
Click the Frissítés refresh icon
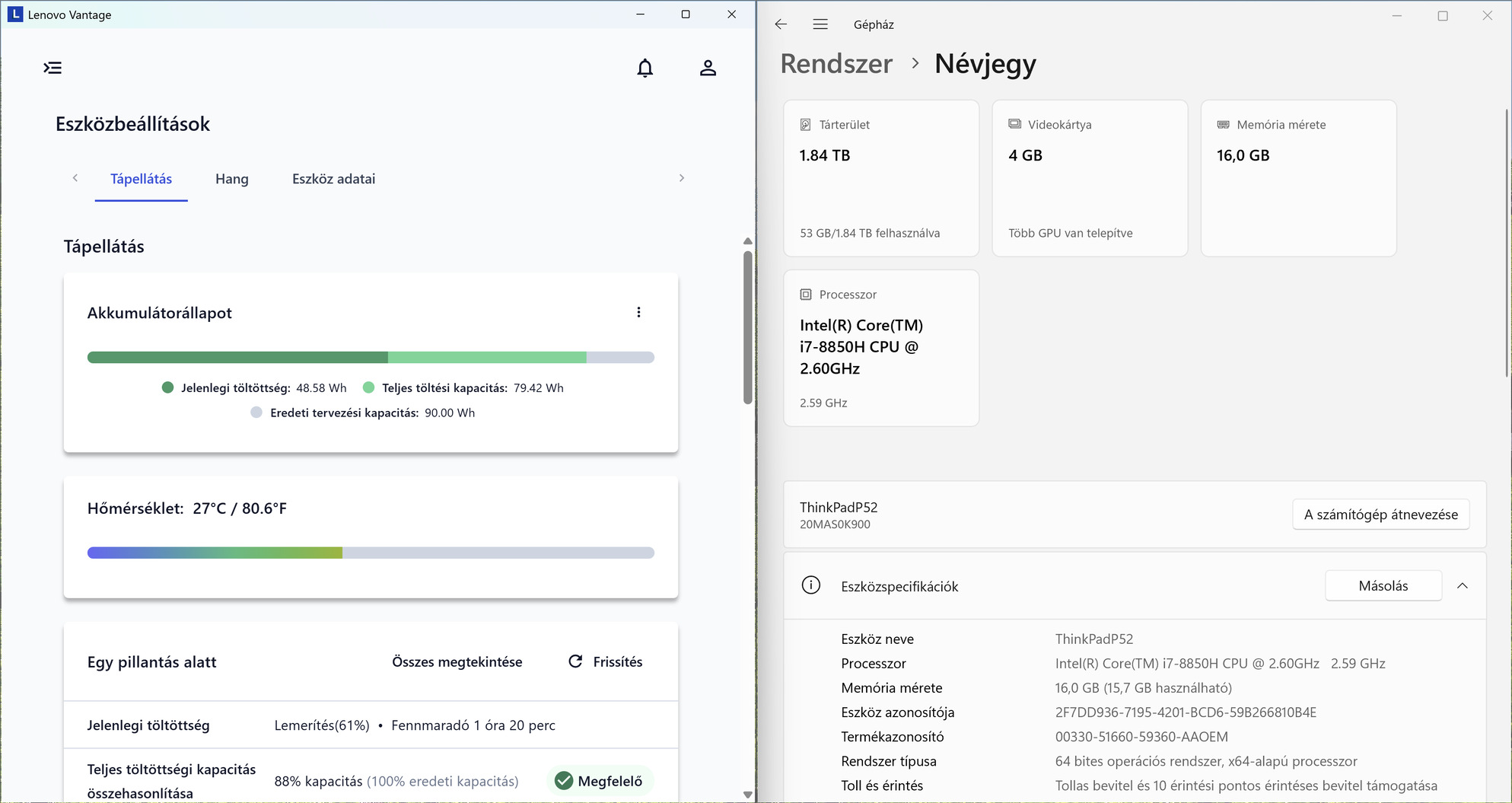click(575, 661)
